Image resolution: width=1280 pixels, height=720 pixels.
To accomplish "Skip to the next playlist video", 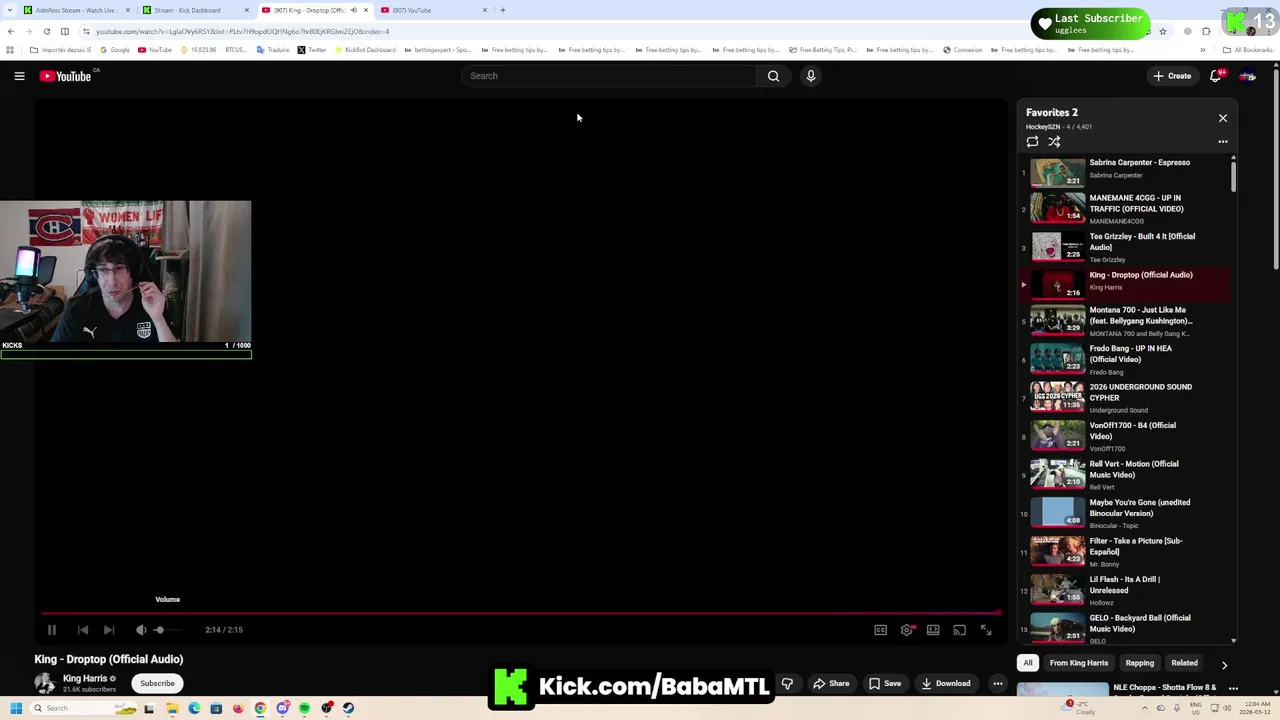I will click(109, 630).
